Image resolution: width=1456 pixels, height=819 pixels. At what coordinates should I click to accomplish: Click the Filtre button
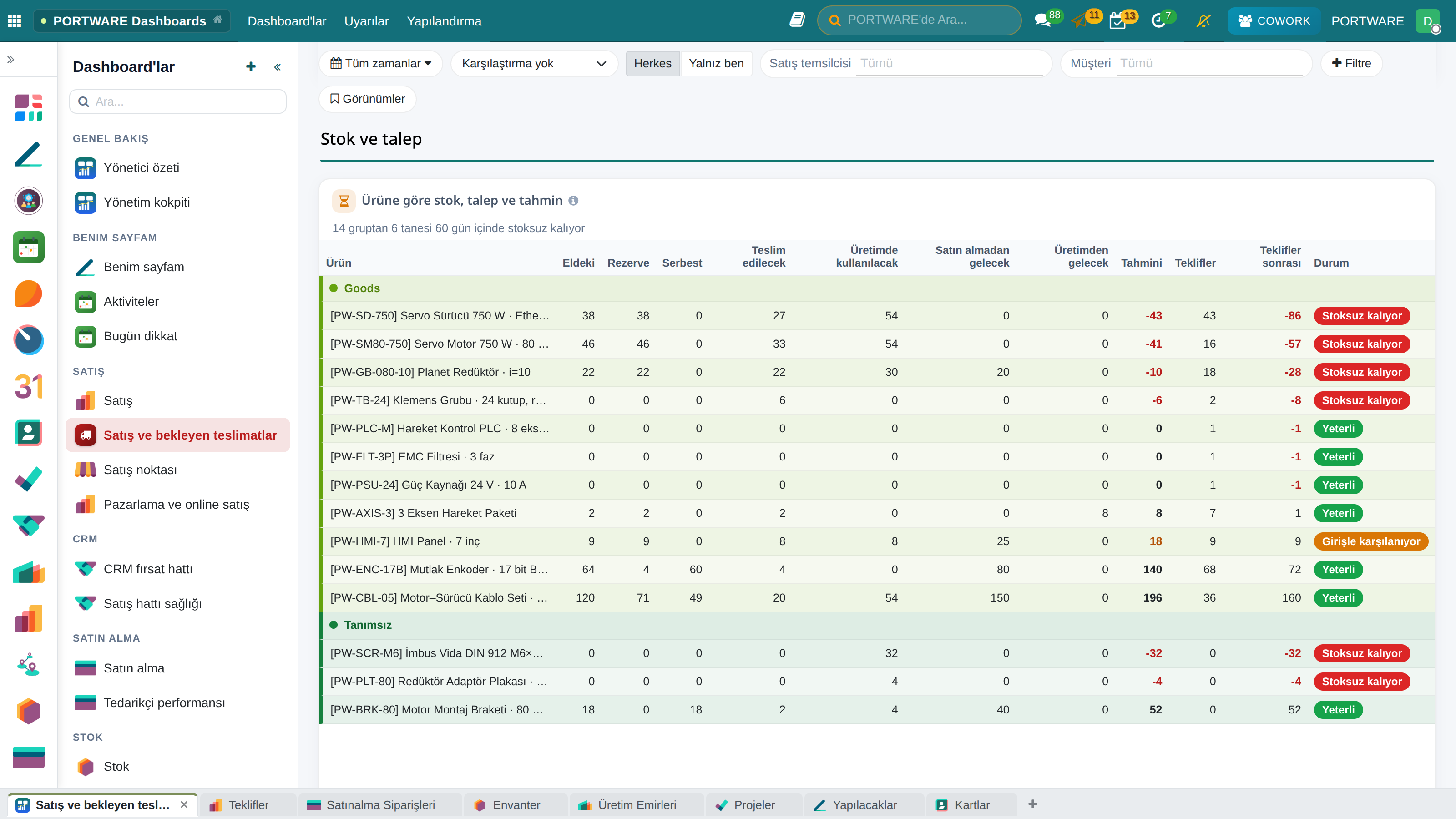1351,63
